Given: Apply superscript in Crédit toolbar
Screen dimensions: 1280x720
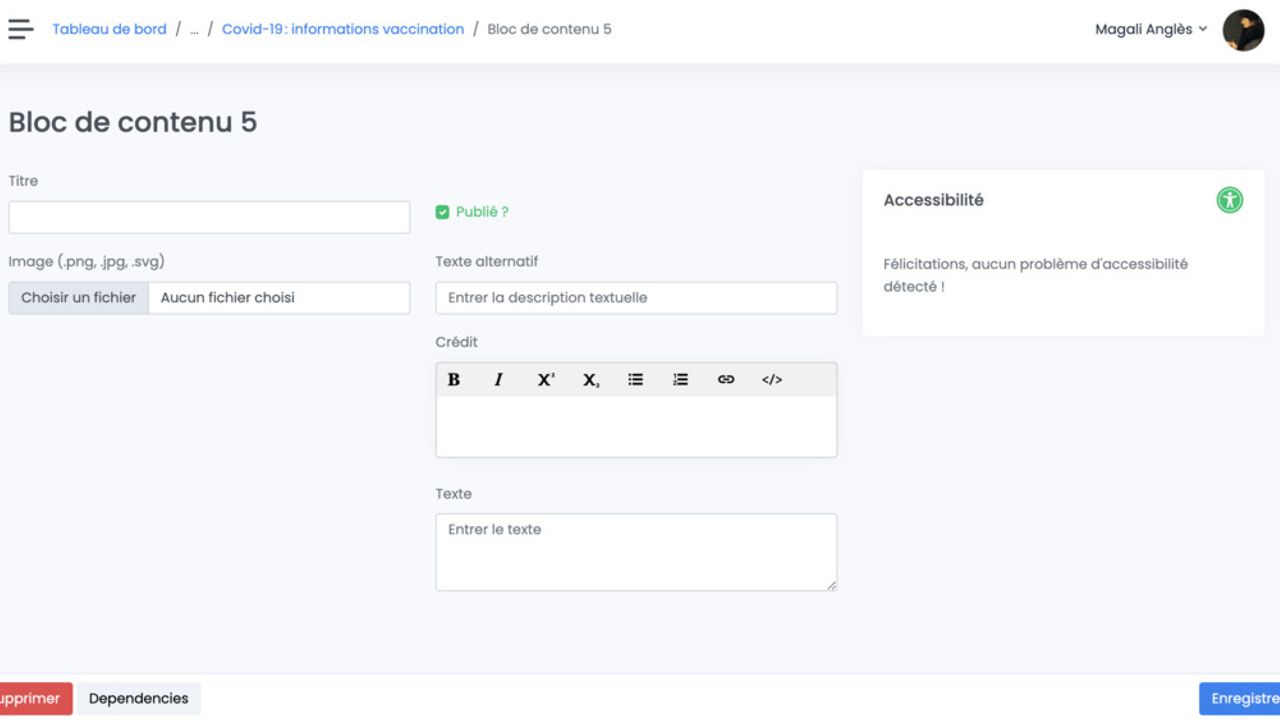Looking at the screenshot, I should [545, 380].
